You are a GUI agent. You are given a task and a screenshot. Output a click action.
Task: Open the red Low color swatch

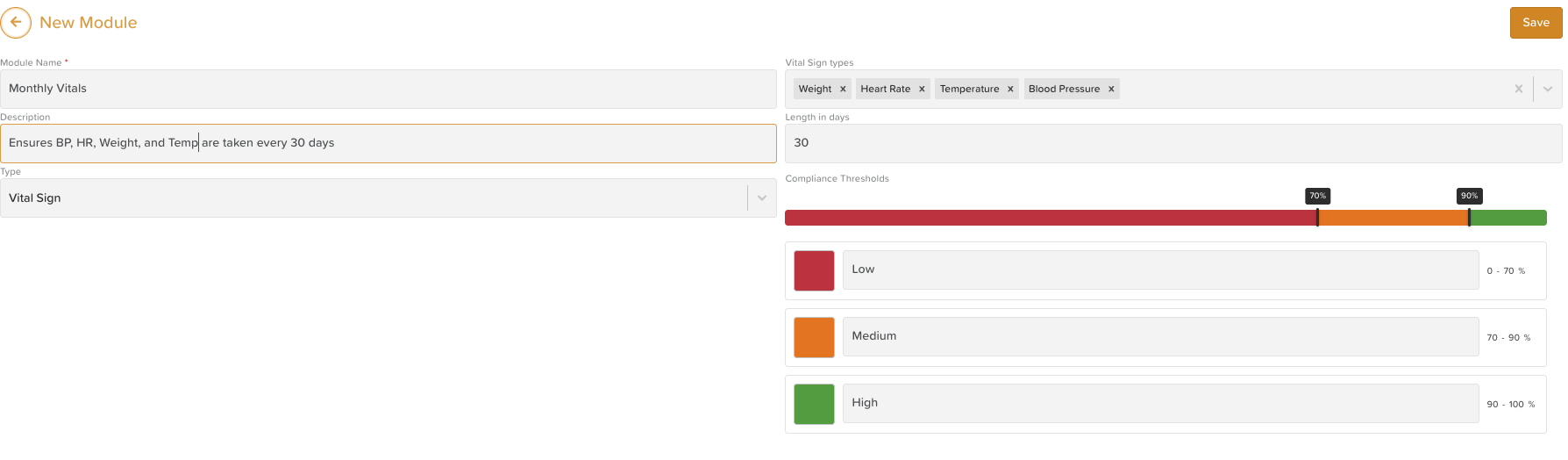click(x=814, y=270)
